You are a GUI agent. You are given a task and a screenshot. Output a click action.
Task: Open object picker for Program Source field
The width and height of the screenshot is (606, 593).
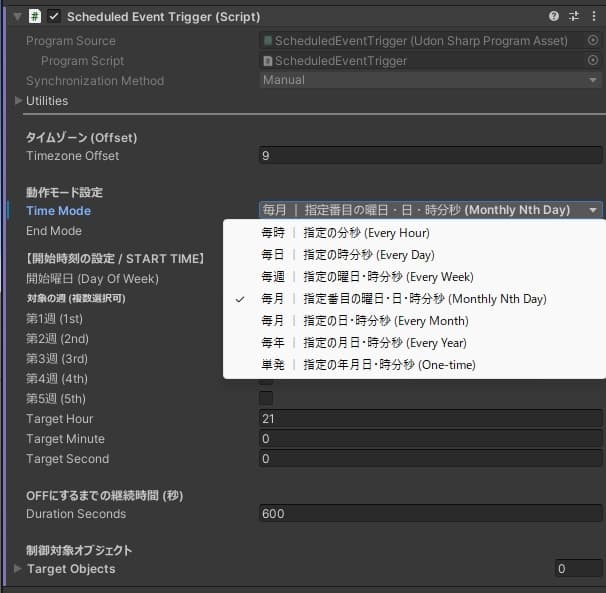(593, 40)
